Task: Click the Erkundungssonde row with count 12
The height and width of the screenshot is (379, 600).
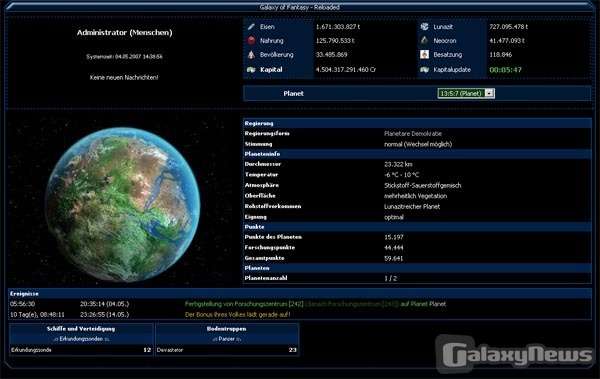Action: [x=81, y=350]
